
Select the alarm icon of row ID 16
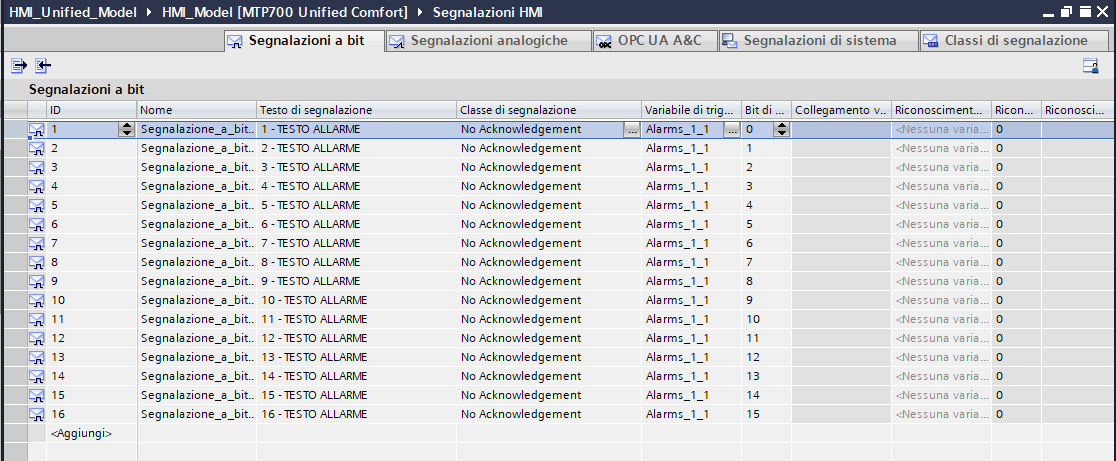(36, 414)
